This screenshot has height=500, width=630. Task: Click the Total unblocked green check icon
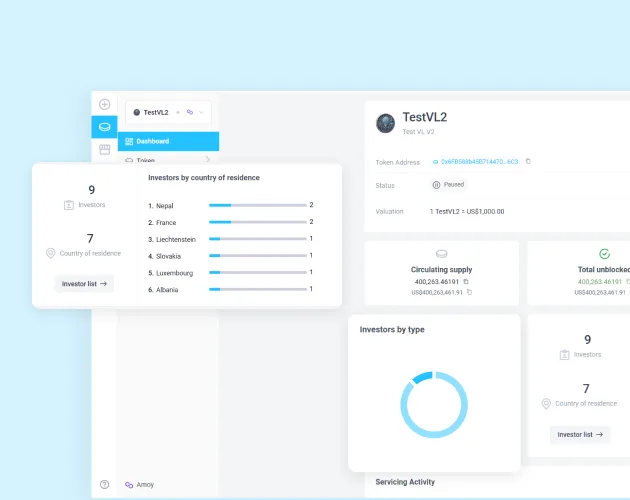point(605,254)
